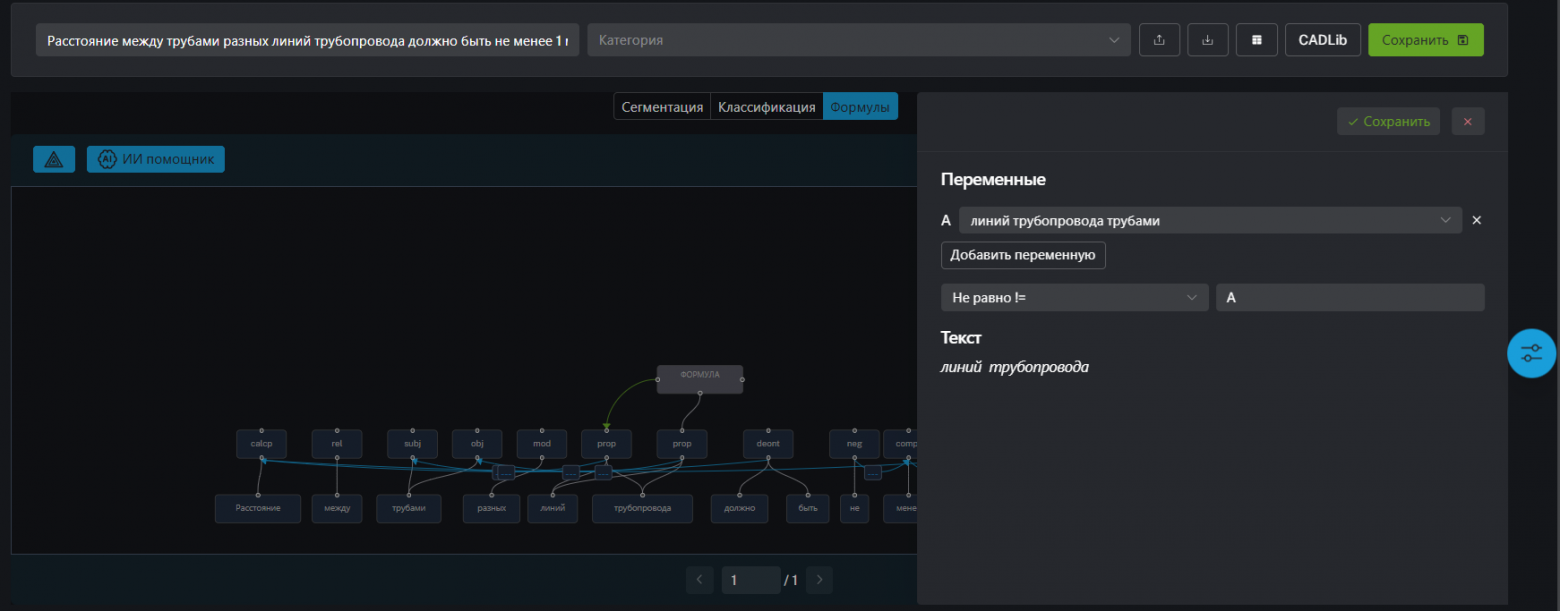Open the Не равно != operator dropdown
The image size is (1560, 611).
[1074, 297]
